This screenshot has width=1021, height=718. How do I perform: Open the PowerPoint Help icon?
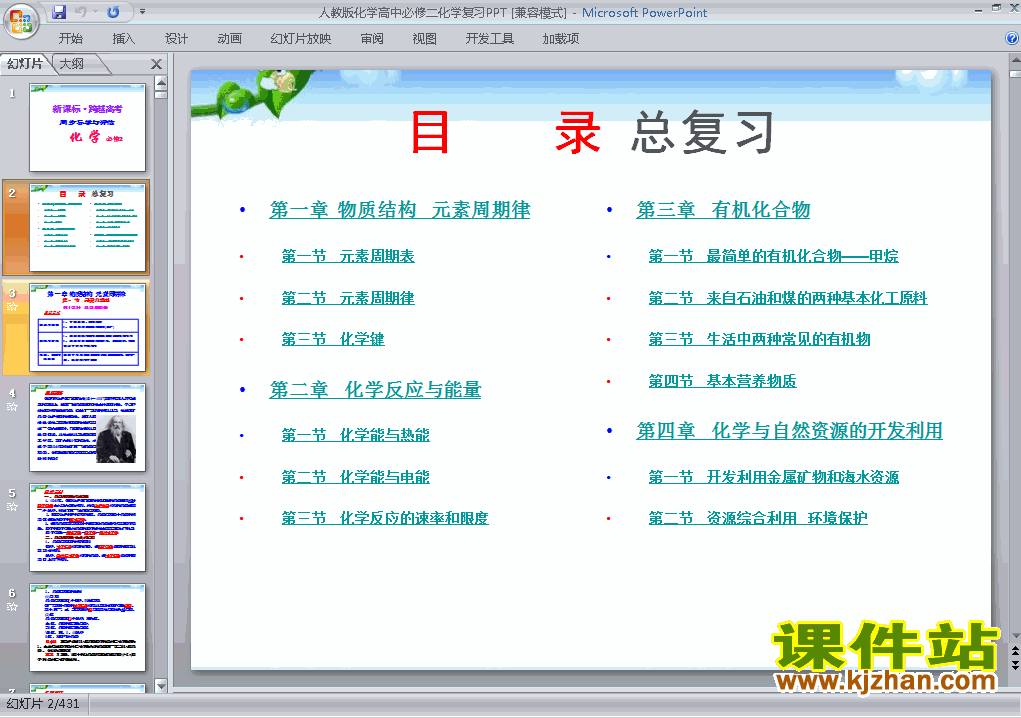(1013, 38)
